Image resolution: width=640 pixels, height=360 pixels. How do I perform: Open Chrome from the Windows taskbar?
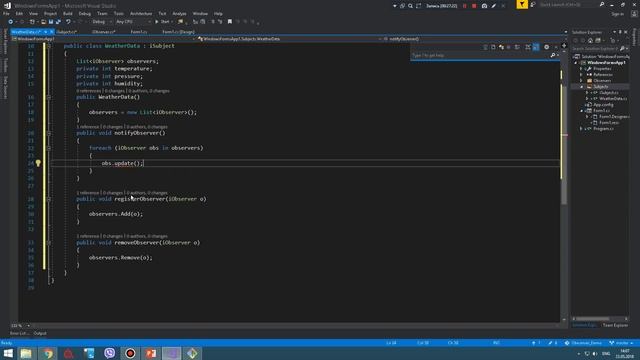[48, 353]
